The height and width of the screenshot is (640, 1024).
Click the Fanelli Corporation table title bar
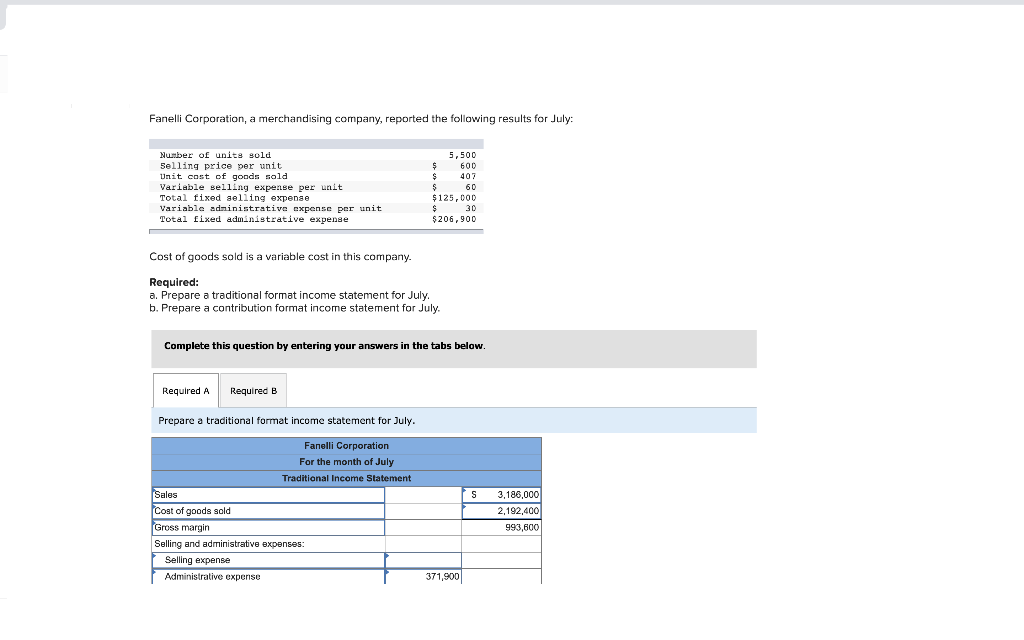(345, 445)
